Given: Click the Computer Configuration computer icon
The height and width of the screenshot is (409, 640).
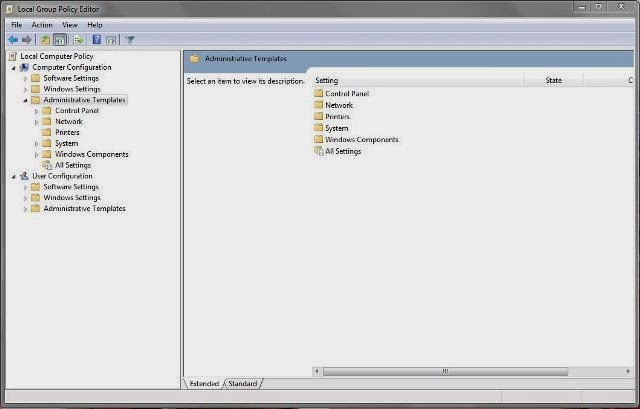Looking at the screenshot, I should click(x=24, y=67).
